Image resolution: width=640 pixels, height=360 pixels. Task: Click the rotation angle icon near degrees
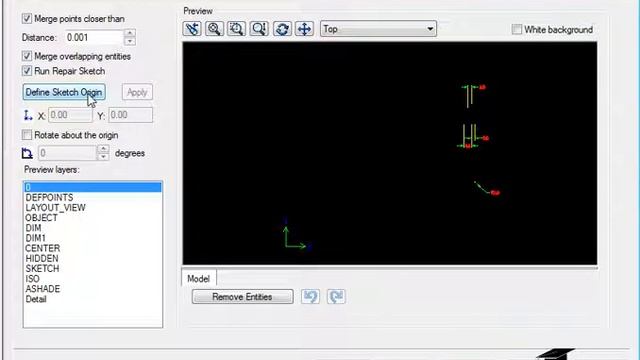point(27,153)
